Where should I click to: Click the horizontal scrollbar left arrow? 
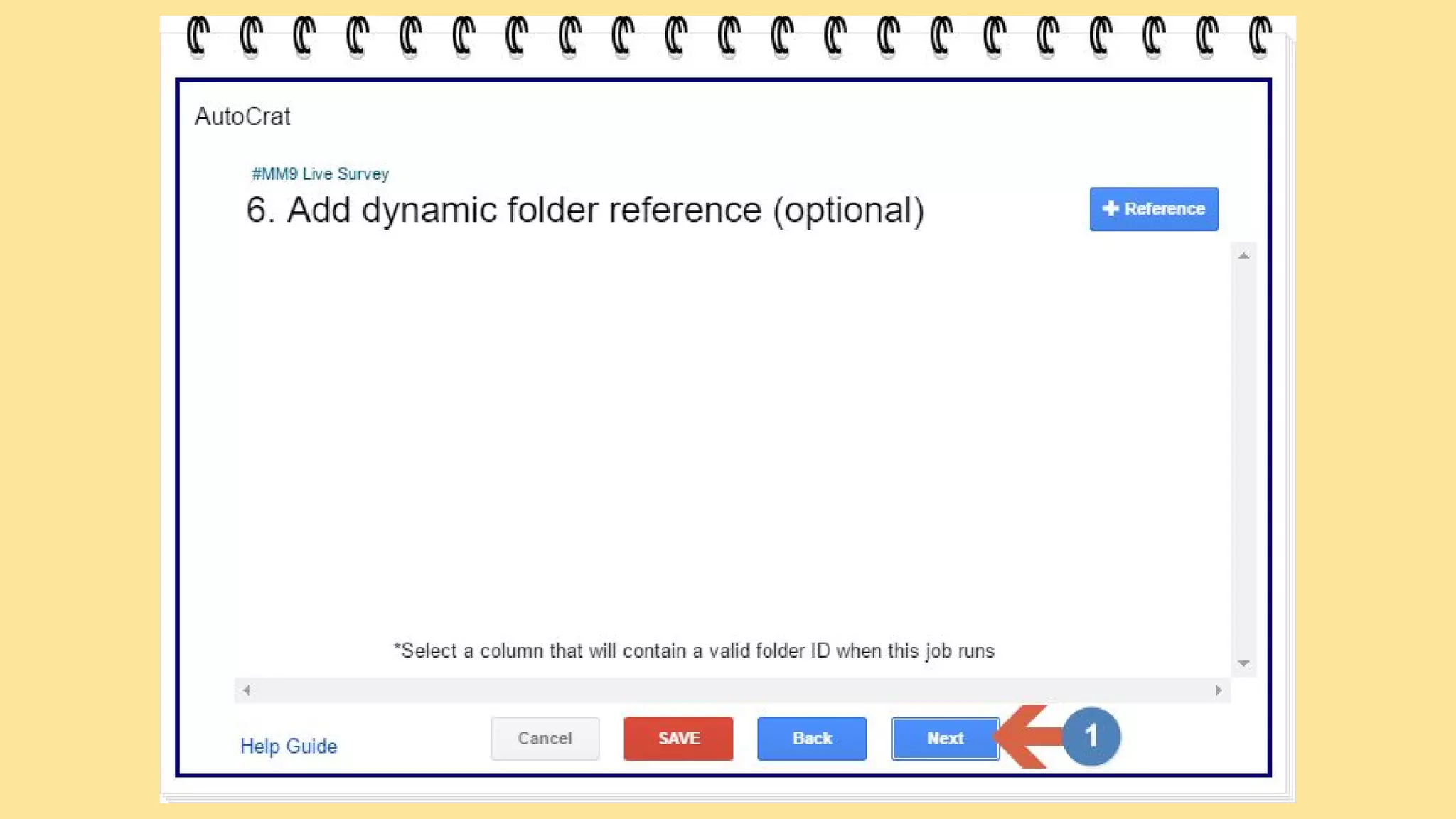(246, 690)
